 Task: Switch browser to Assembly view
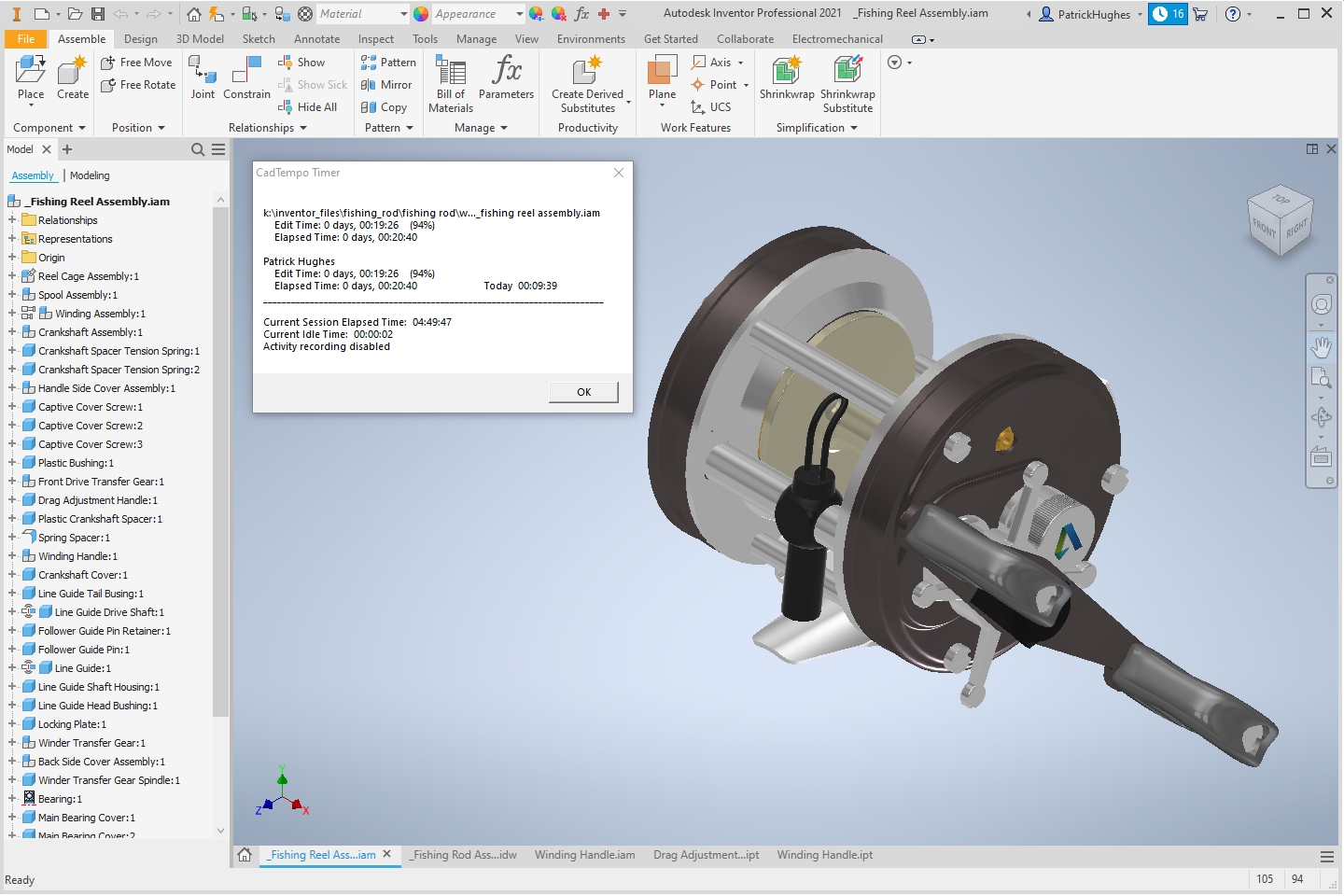point(33,175)
